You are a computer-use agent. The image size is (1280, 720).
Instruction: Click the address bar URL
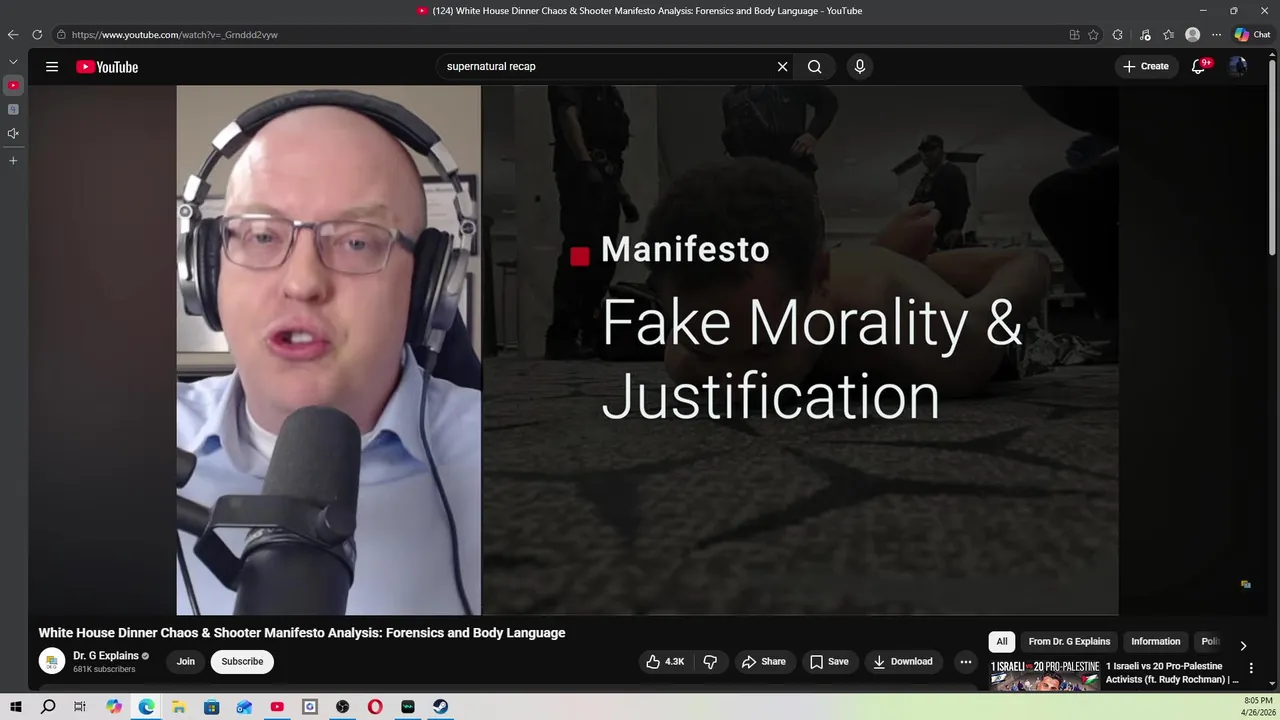pos(175,35)
